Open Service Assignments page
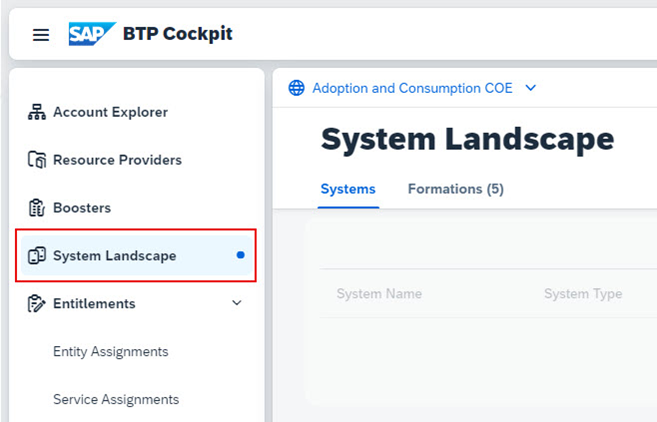 tap(116, 400)
